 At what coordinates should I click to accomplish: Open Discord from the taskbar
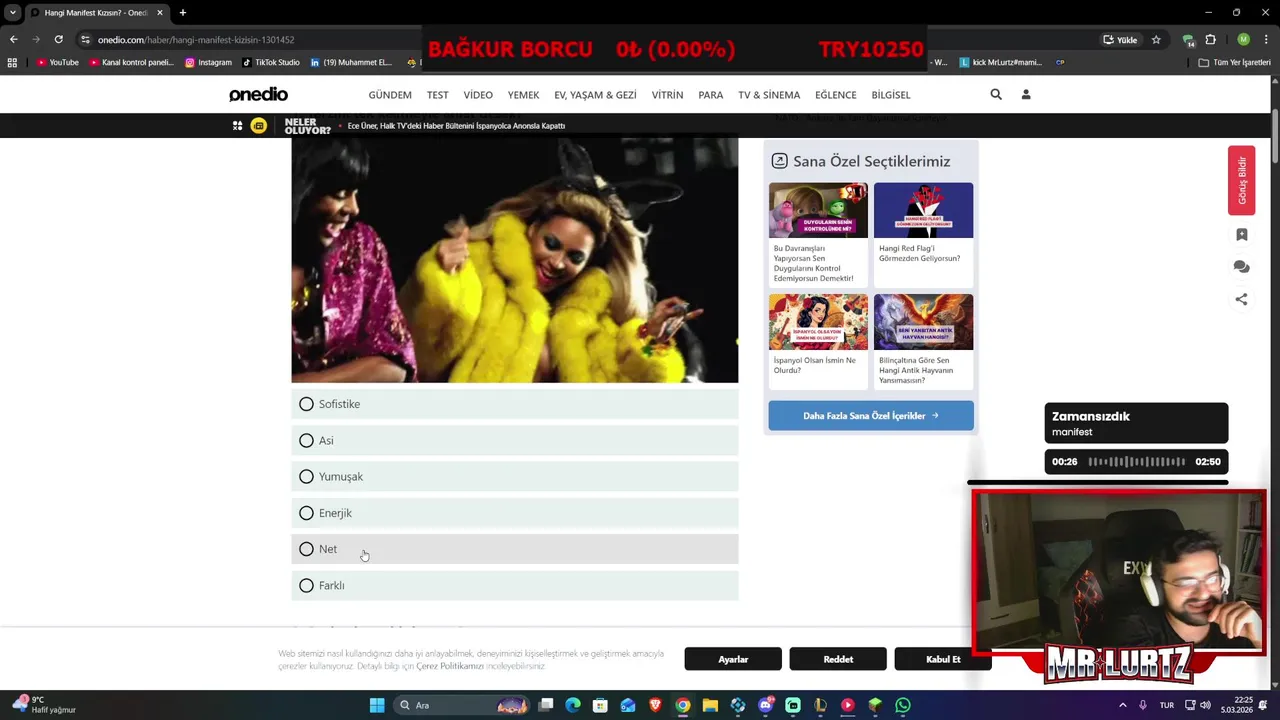point(766,705)
